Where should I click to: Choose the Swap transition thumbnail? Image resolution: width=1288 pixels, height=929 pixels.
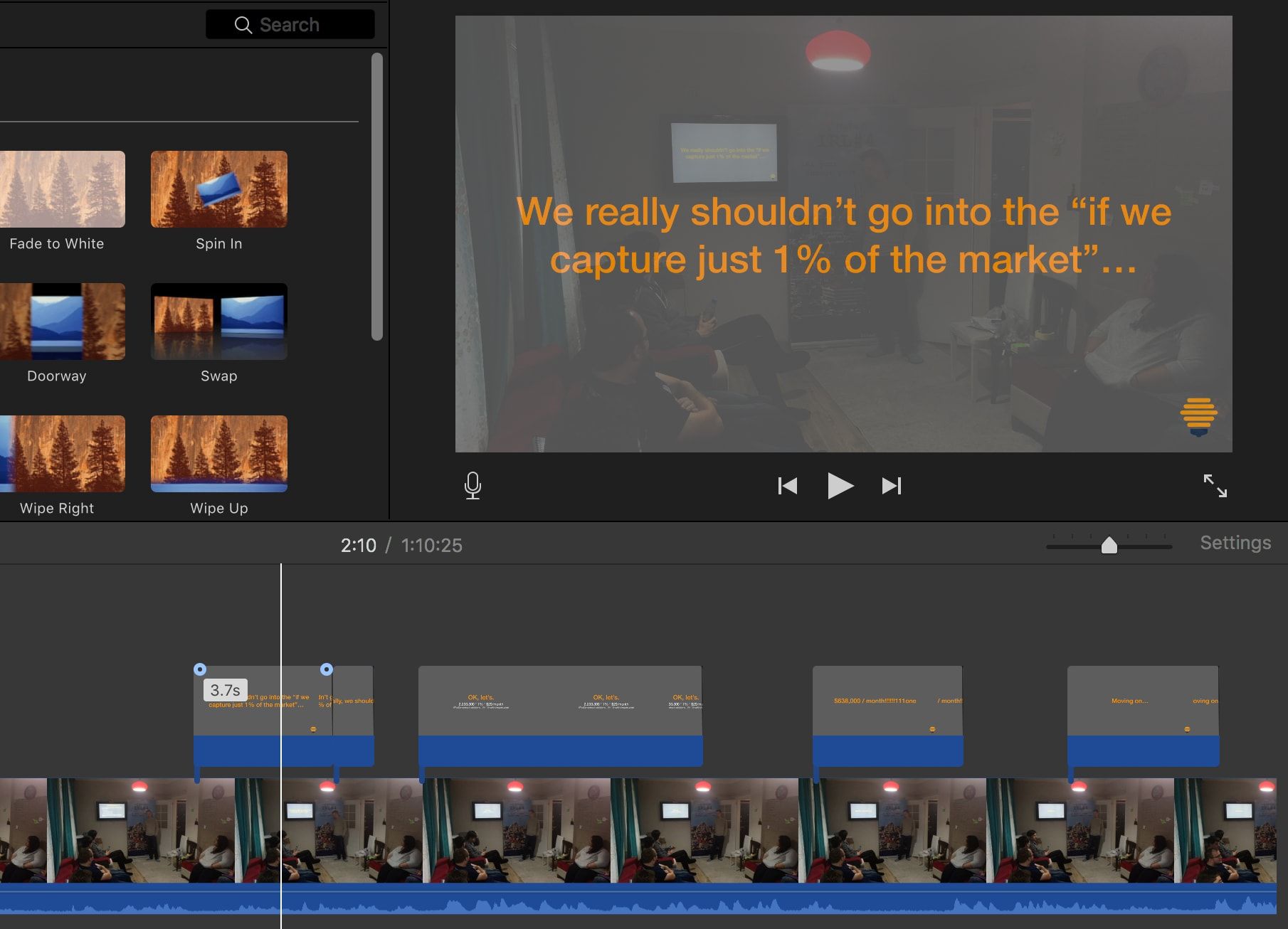tap(219, 322)
